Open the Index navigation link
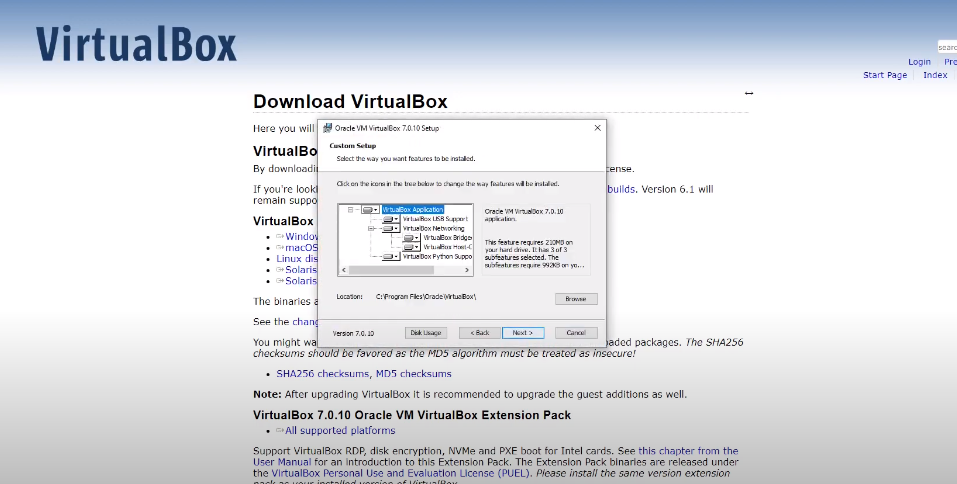This screenshot has width=957, height=484. coord(935,75)
